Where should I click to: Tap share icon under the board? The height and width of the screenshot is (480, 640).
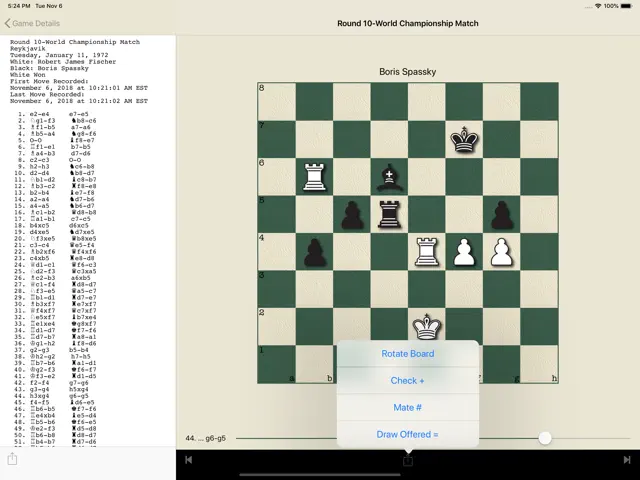(408, 461)
